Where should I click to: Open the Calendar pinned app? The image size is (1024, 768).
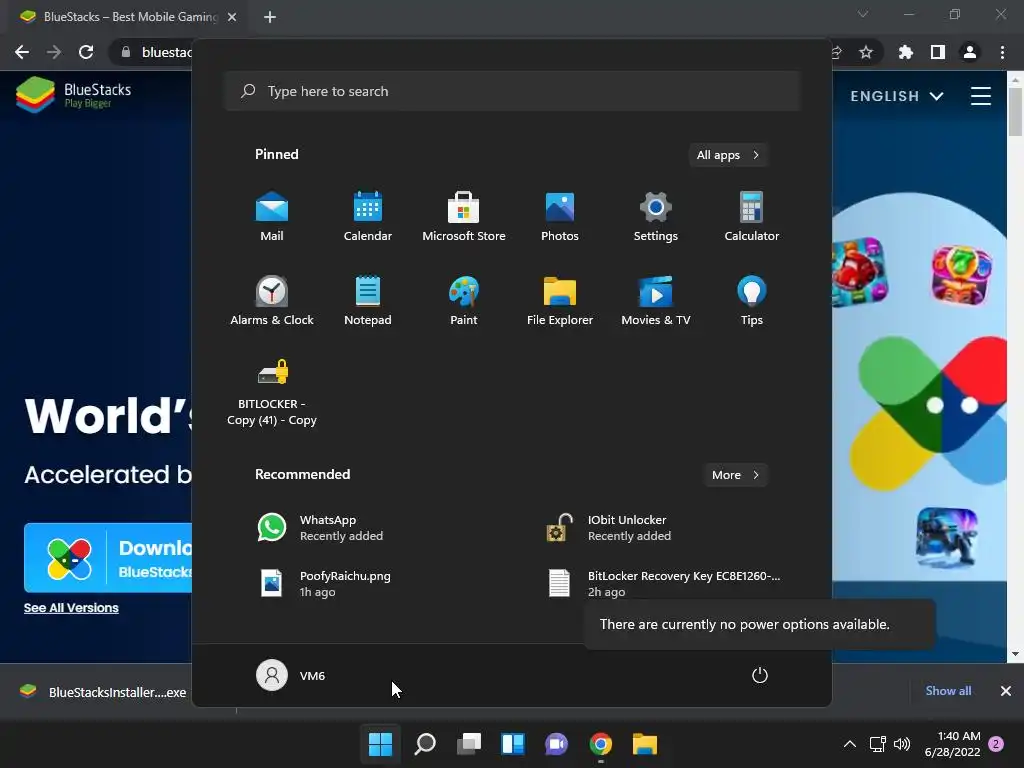point(368,216)
